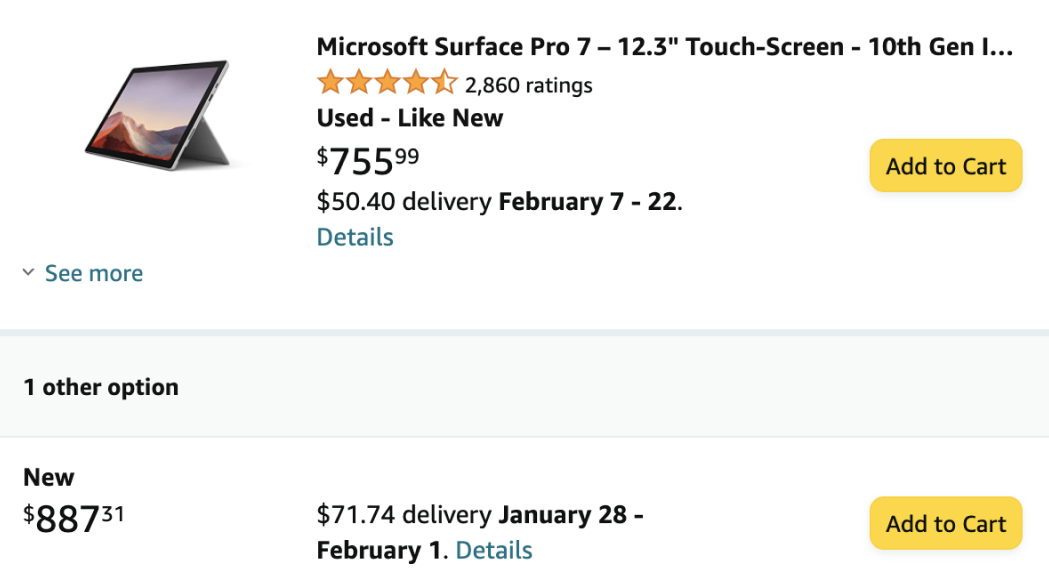Add the $887.31 new item to cart
1049x580 pixels.
tap(945, 523)
